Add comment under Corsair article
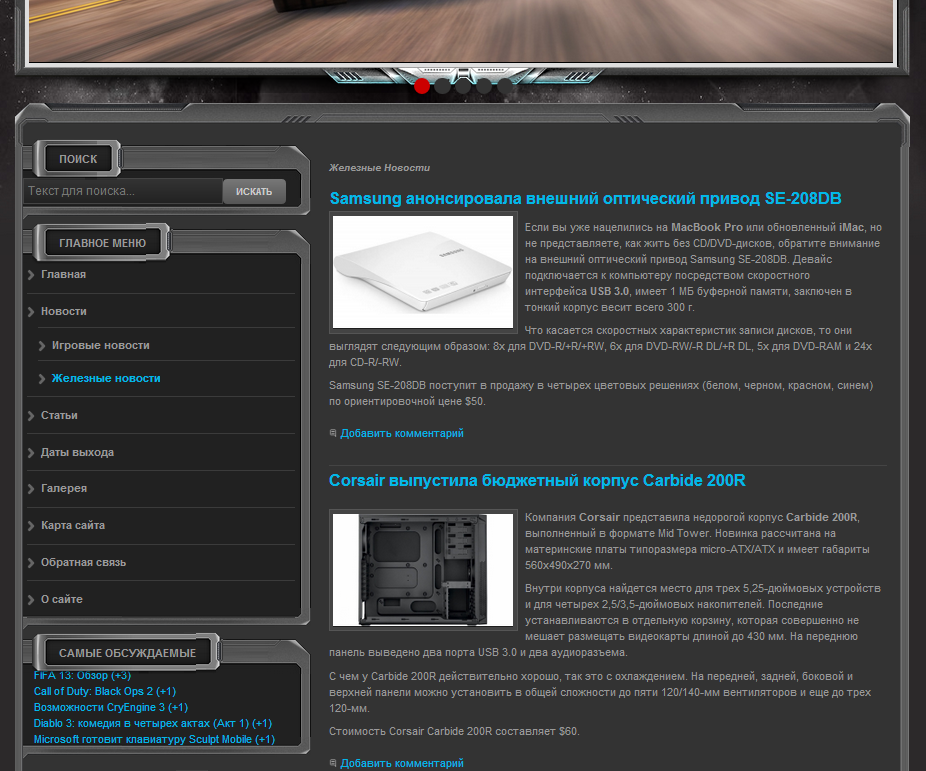Image resolution: width=926 pixels, height=771 pixels. (402, 763)
